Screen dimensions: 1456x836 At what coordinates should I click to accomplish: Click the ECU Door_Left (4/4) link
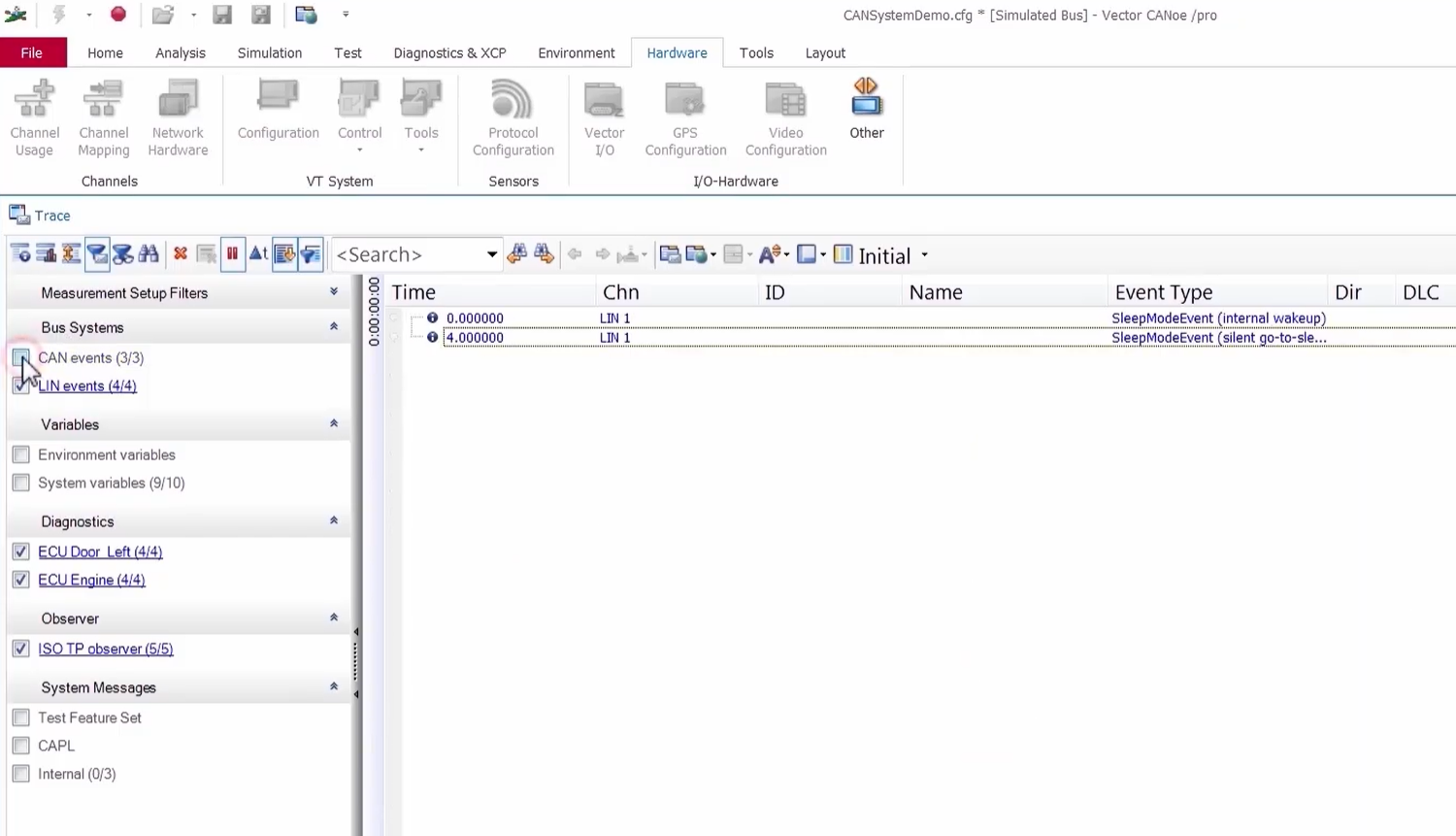pyautogui.click(x=100, y=552)
